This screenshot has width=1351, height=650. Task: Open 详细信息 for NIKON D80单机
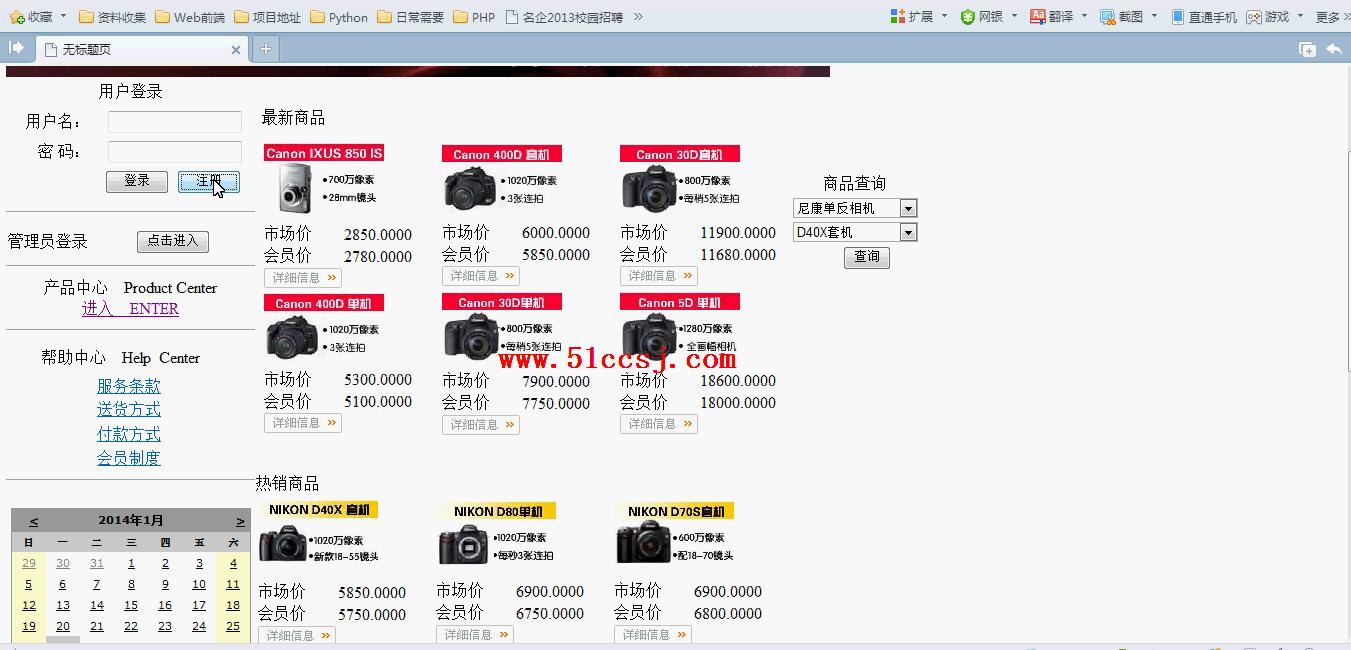[x=475, y=635]
